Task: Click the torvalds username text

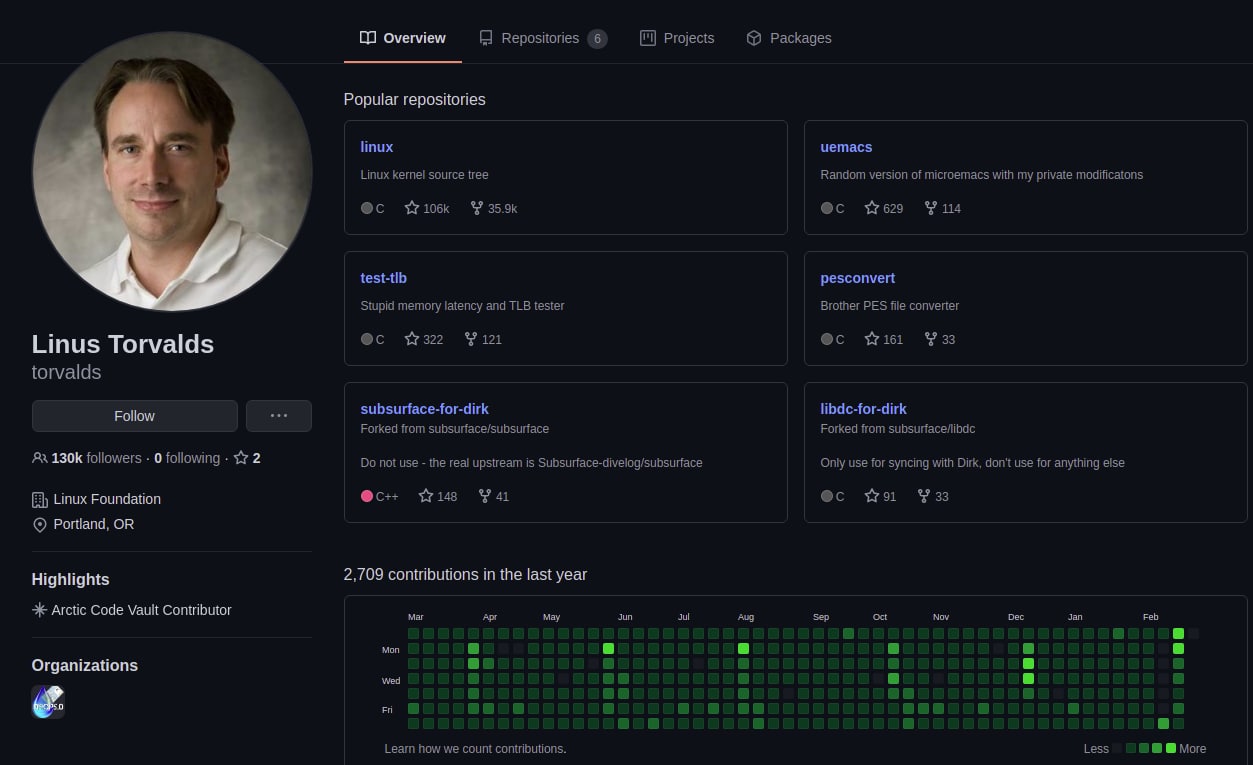Action: click(66, 372)
